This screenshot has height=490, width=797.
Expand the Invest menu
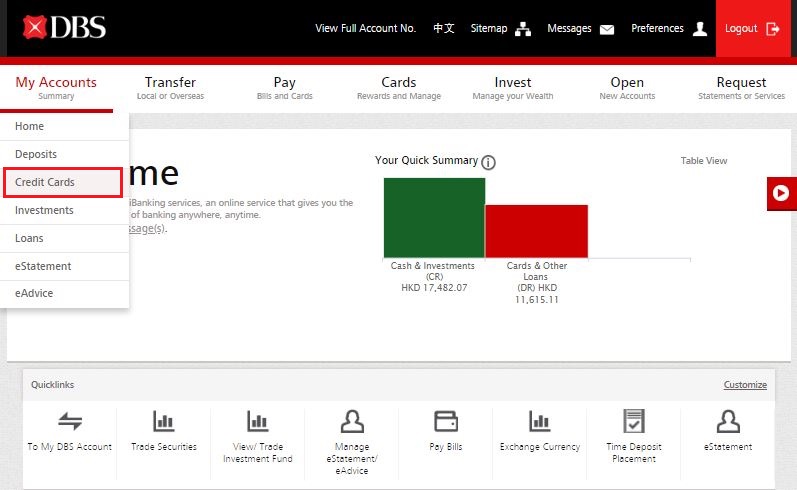pos(513,88)
